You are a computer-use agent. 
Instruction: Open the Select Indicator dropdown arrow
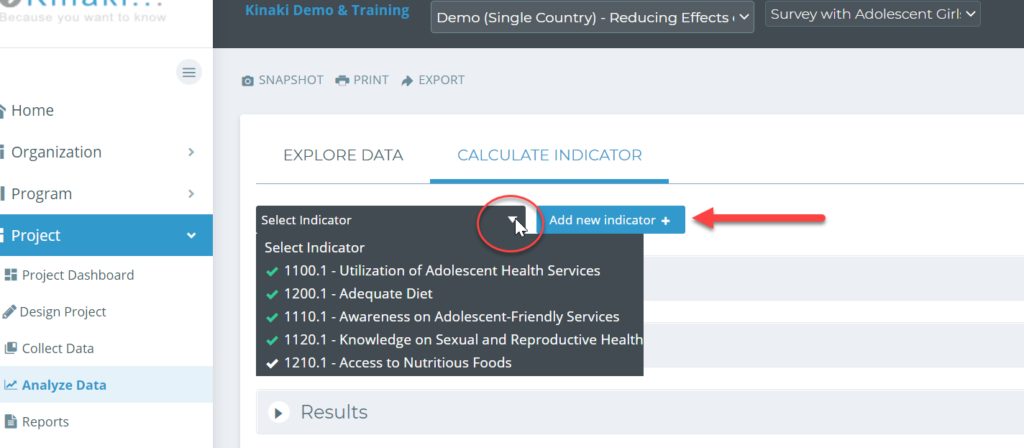pyautogui.click(x=513, y=220)
